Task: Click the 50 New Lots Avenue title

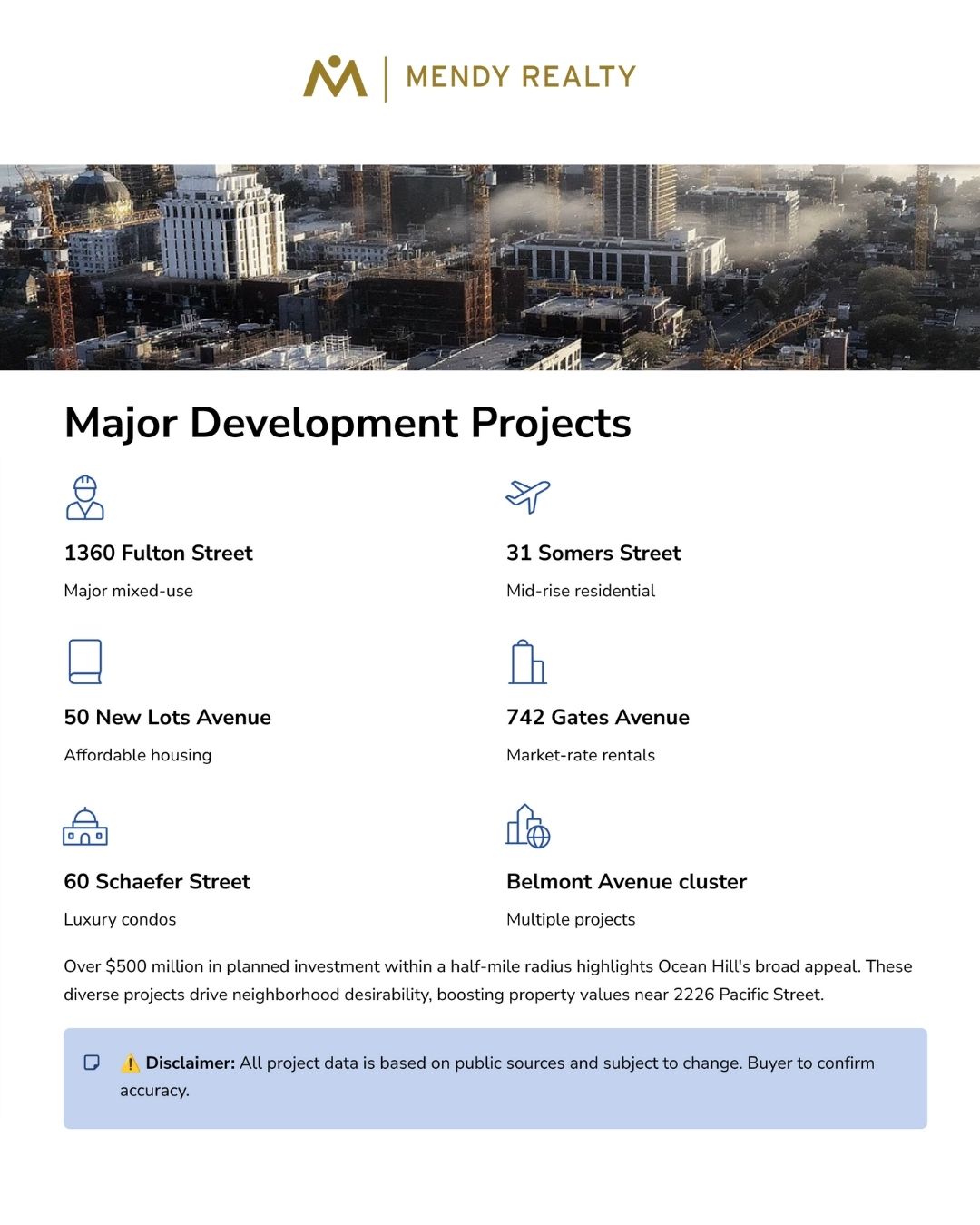Action: (167, 718)
